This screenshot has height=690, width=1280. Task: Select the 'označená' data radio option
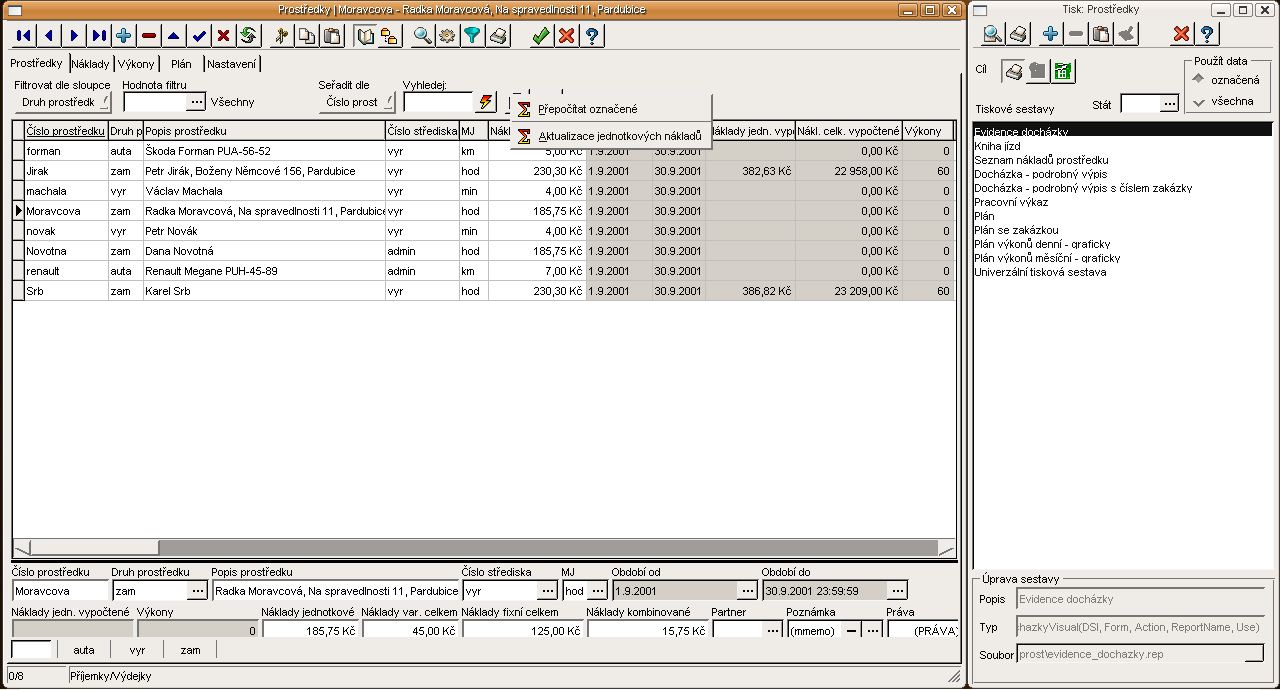[x=1200, y=79]
